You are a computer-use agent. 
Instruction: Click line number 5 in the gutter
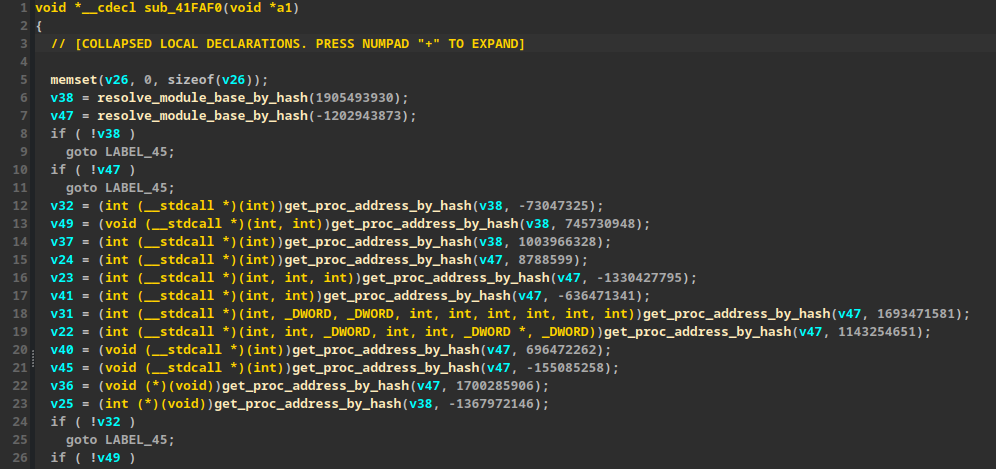pos(24,80)
